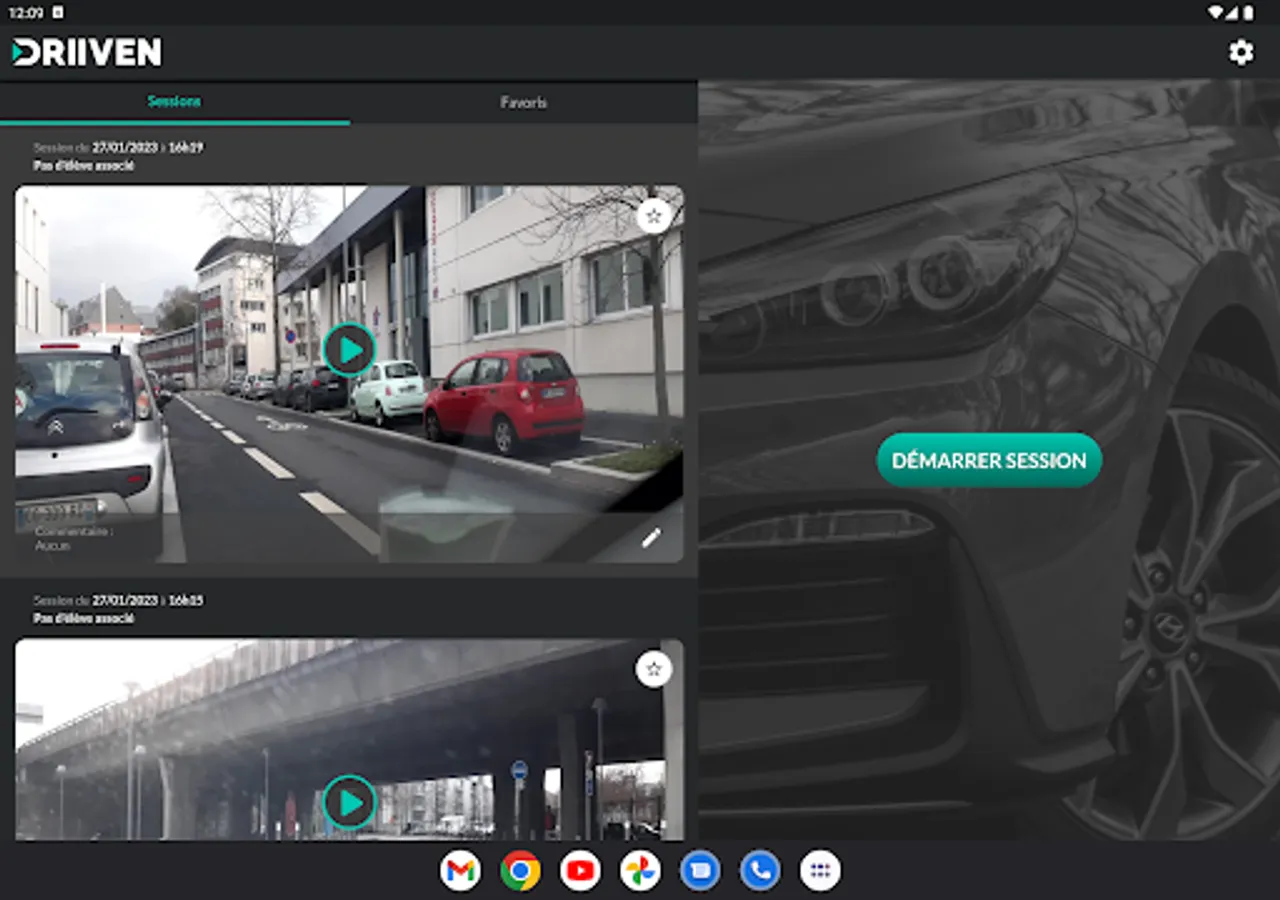The image size is (1280, 900).
Task: Edit the 16h19 session with the pencil icon
Action: pos(651,538)
